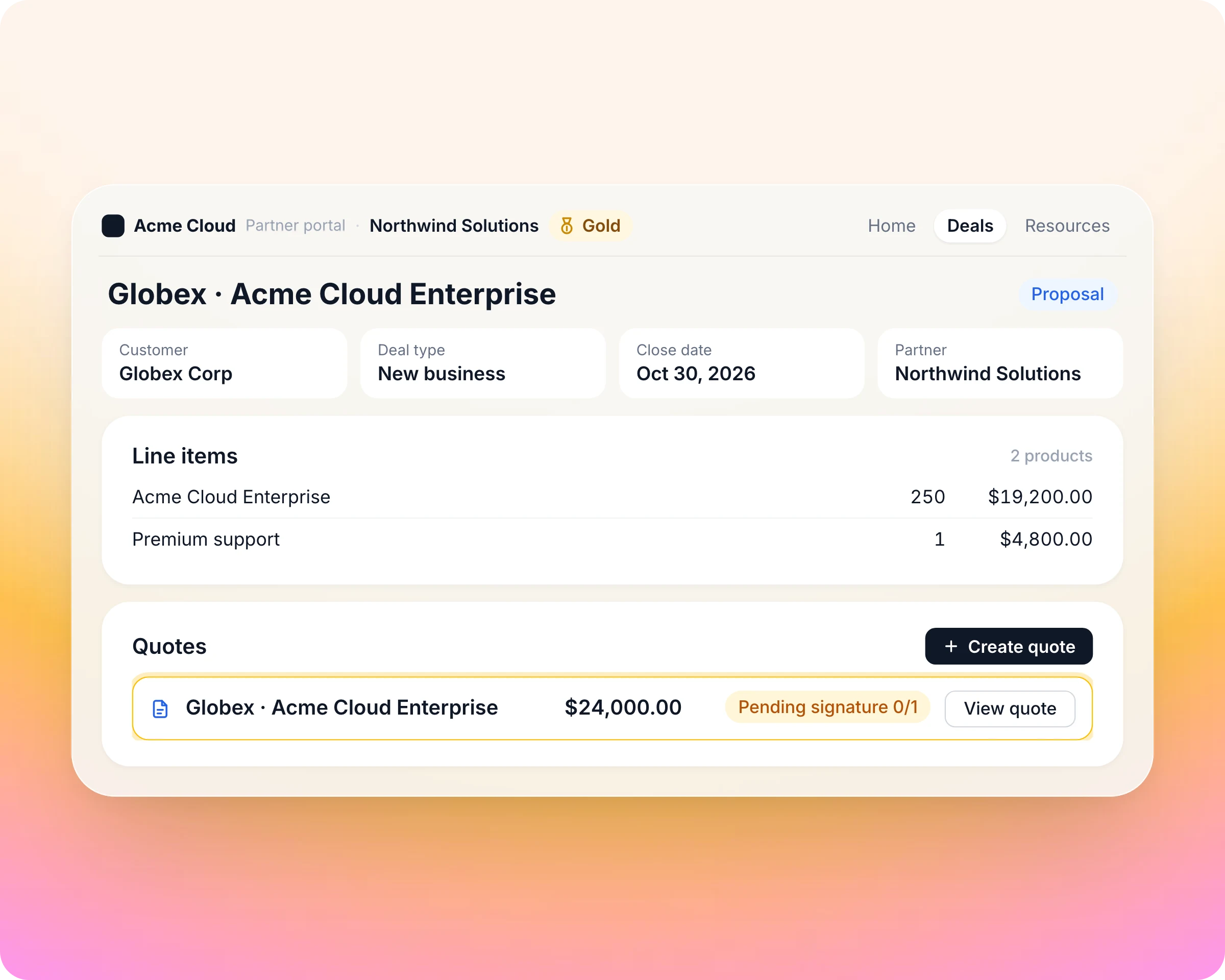
Task: Click the quantity 250 value
Action: click(x=927, y=497)
